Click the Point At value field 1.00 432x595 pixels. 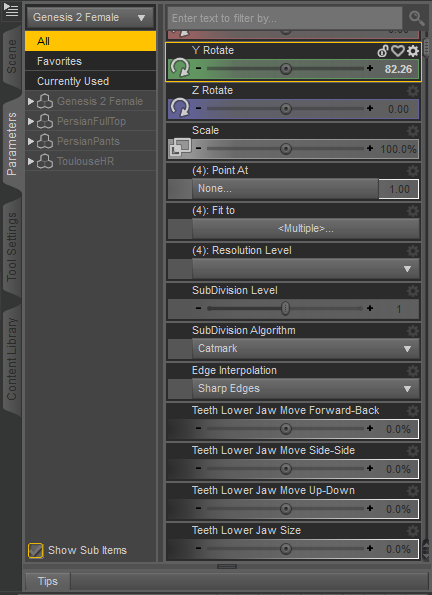click(x=399, y=189)
